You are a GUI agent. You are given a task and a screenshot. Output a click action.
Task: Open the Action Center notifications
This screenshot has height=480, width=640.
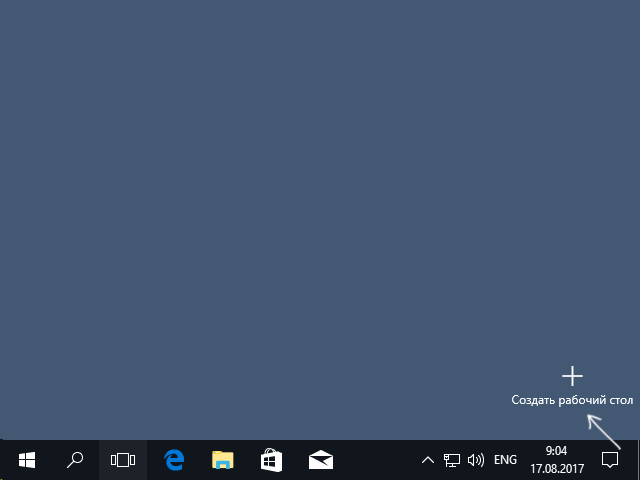pos(610,460)
